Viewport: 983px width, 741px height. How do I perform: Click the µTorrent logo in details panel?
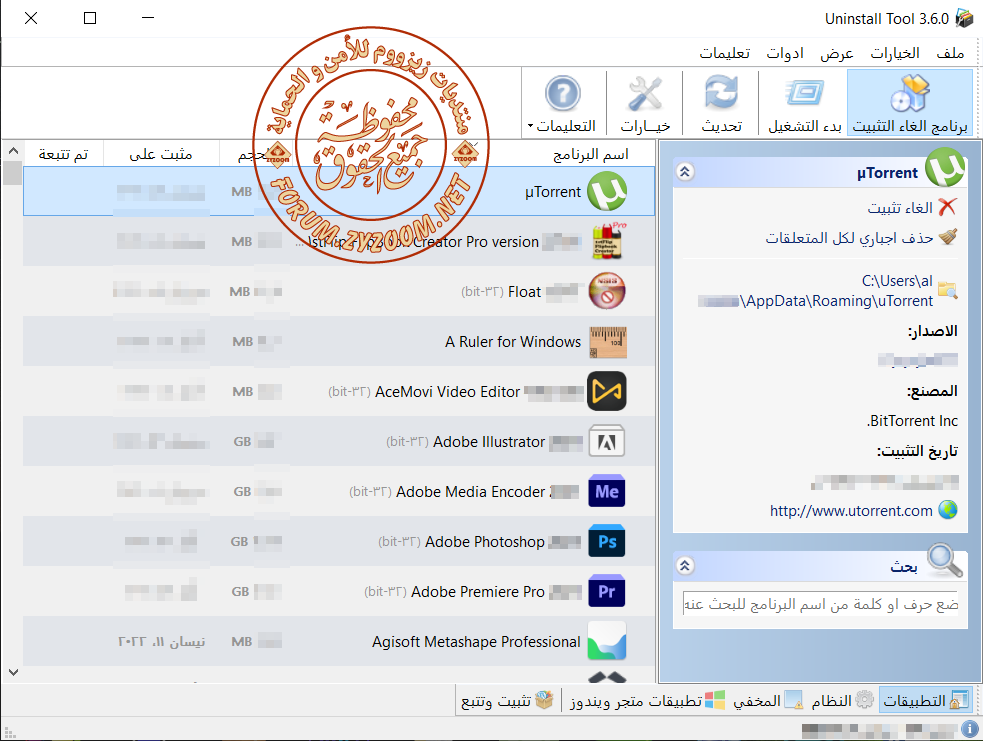point(945,167)
